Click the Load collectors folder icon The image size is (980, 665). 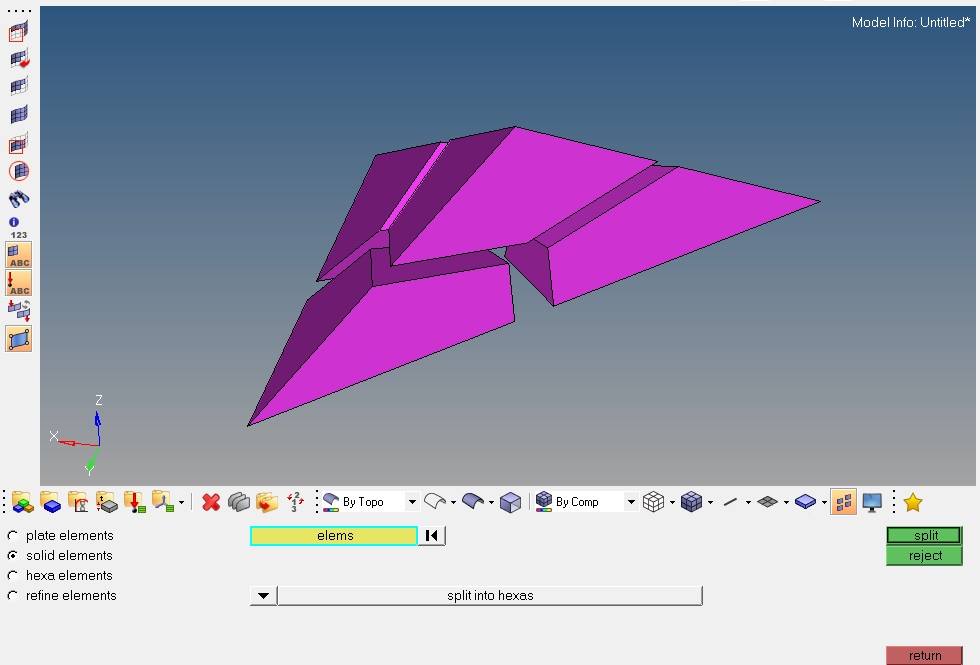(106, 502)
